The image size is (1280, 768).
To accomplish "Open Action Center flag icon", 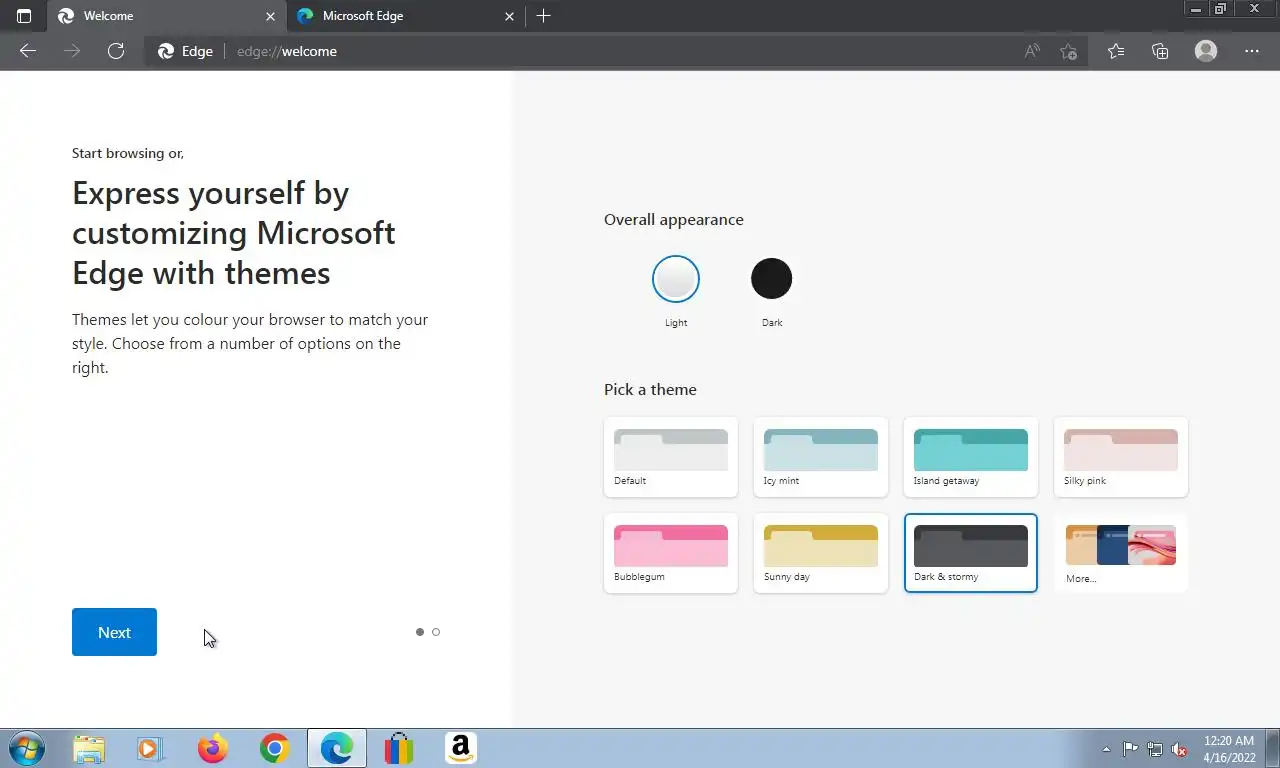I will pos(1131,749).
